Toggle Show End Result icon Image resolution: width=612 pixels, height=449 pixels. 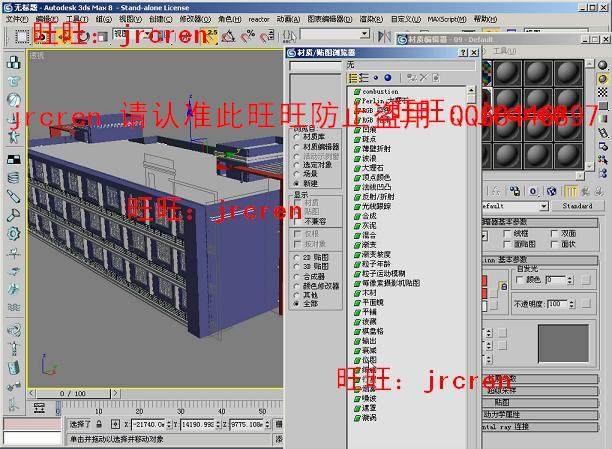pos(571,191)
